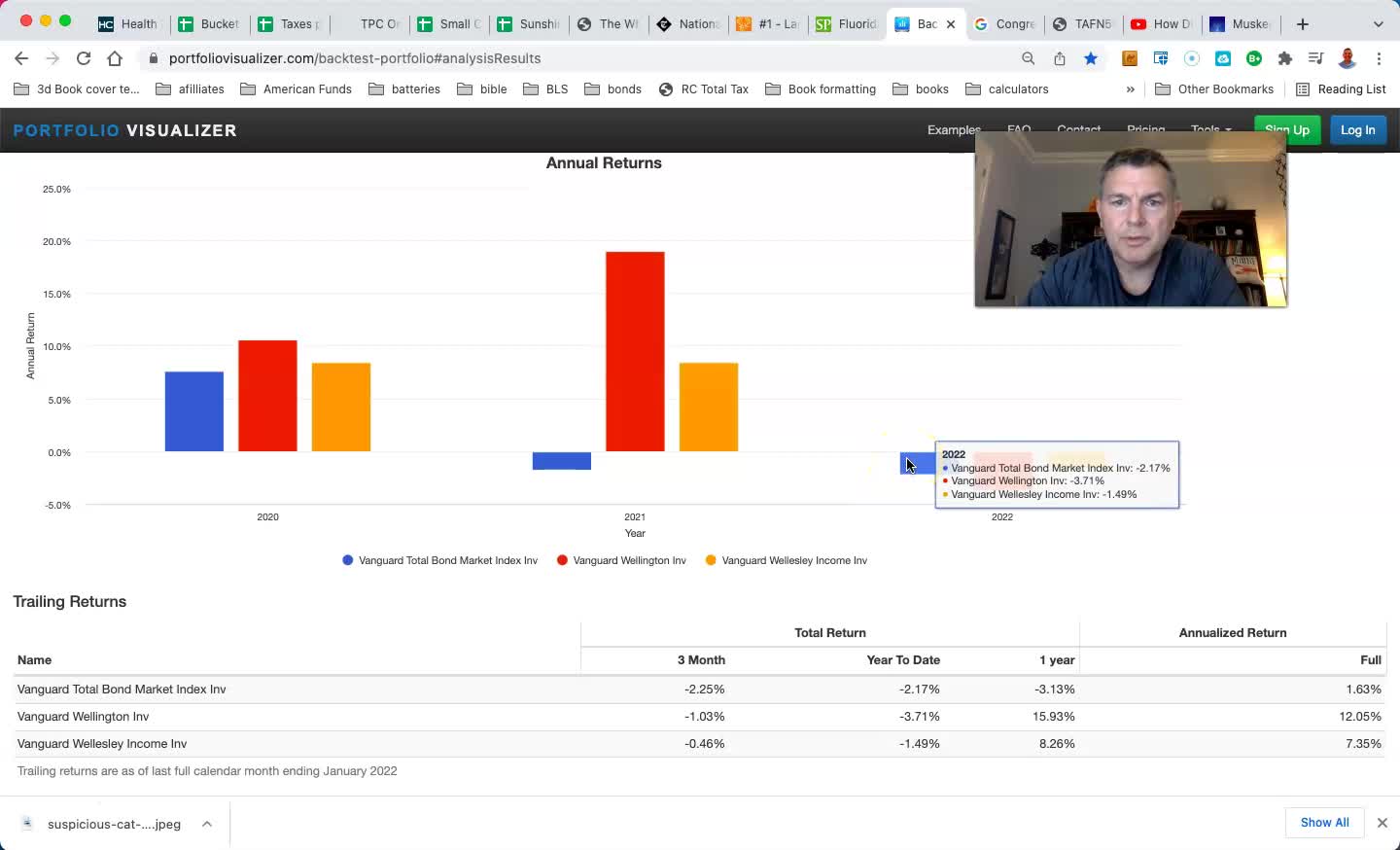
Task: Expand the tab search chevron
Action: [x=1378, y=24]
